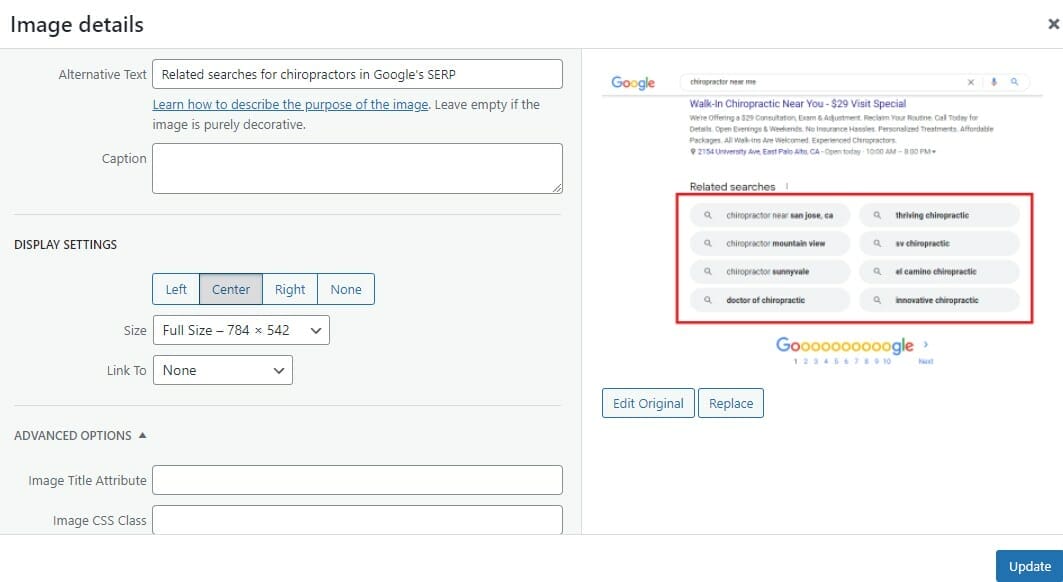Image resolution: width=1063 pixels, height=582 pixels.
Task: Click the Caption textarea resize handle
Action: pyautogui.click(x=557, y=188)
